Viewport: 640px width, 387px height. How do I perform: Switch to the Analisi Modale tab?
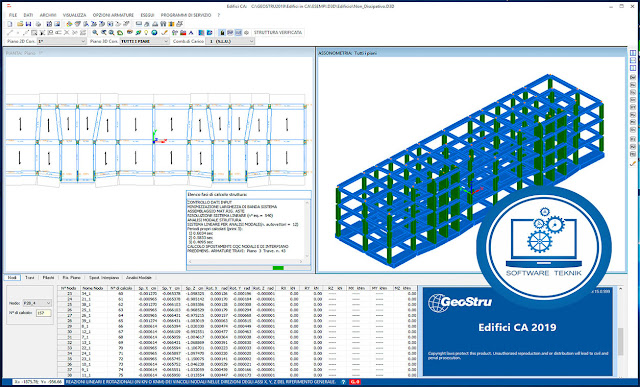(x=139, y=278)
